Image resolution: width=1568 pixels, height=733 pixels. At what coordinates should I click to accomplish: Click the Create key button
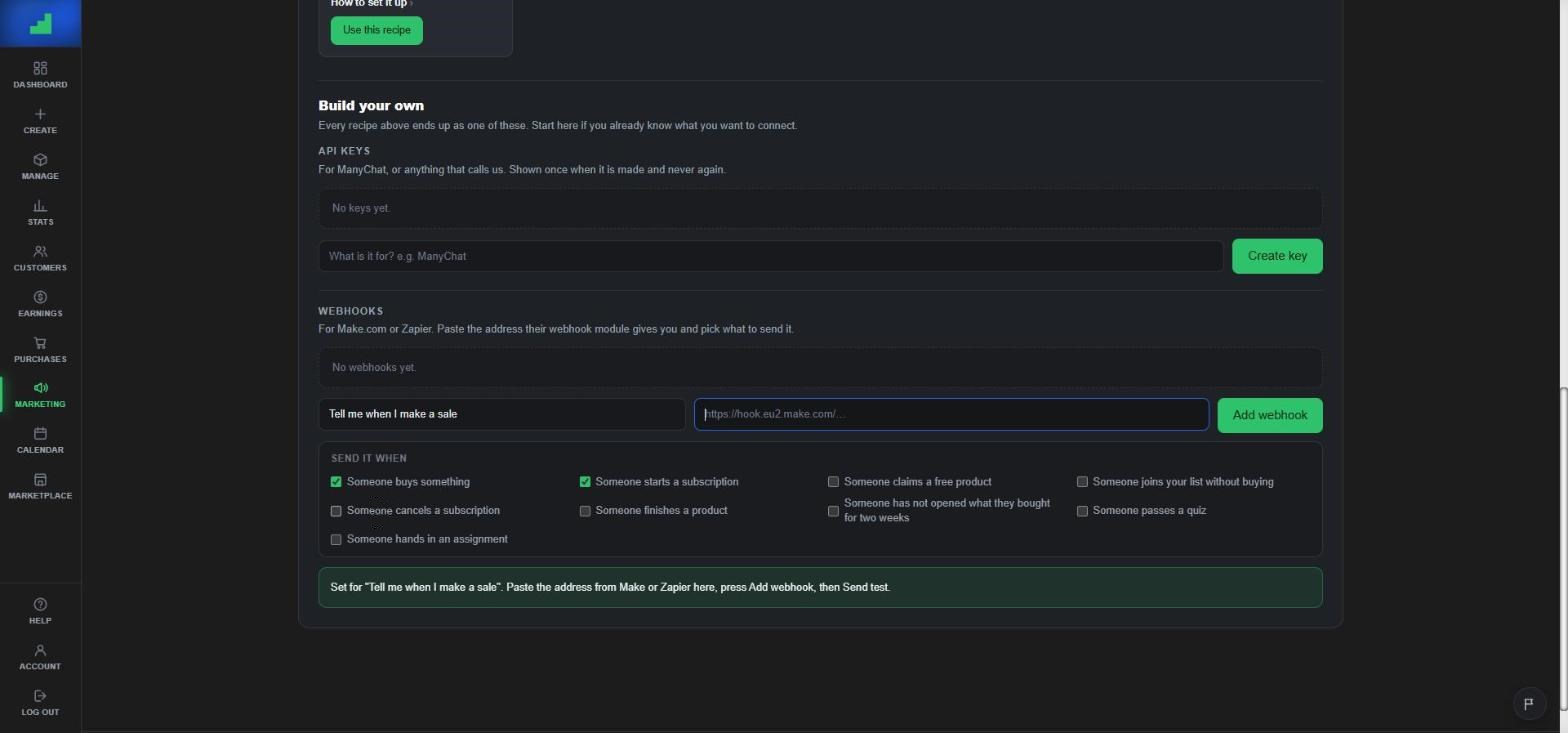1277,256
